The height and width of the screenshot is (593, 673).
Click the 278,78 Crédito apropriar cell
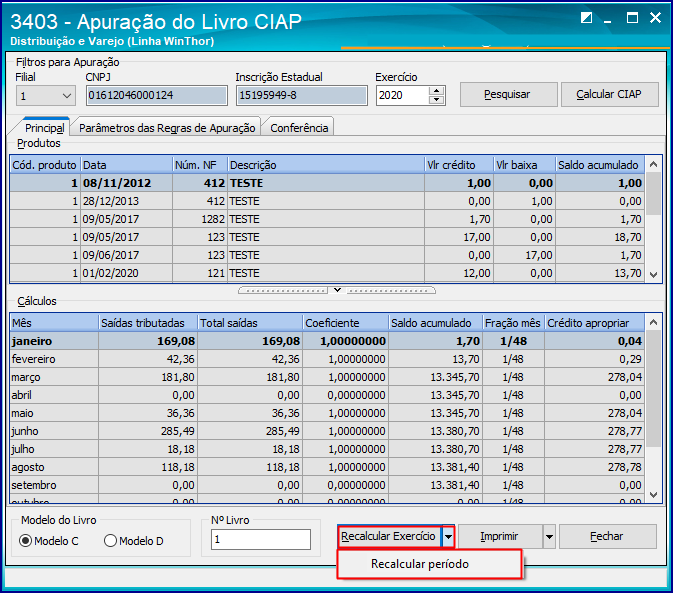tap(594, 467)
